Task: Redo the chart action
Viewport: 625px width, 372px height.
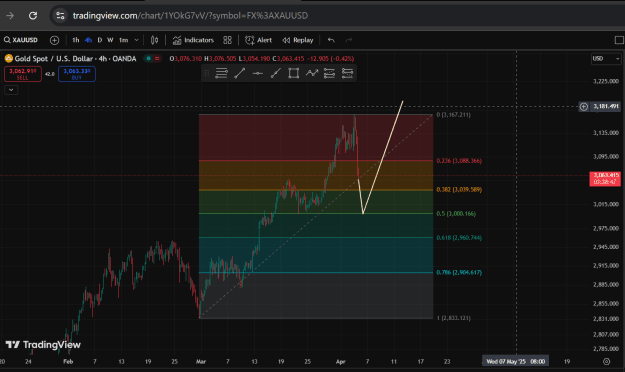Action: (349, 40)
